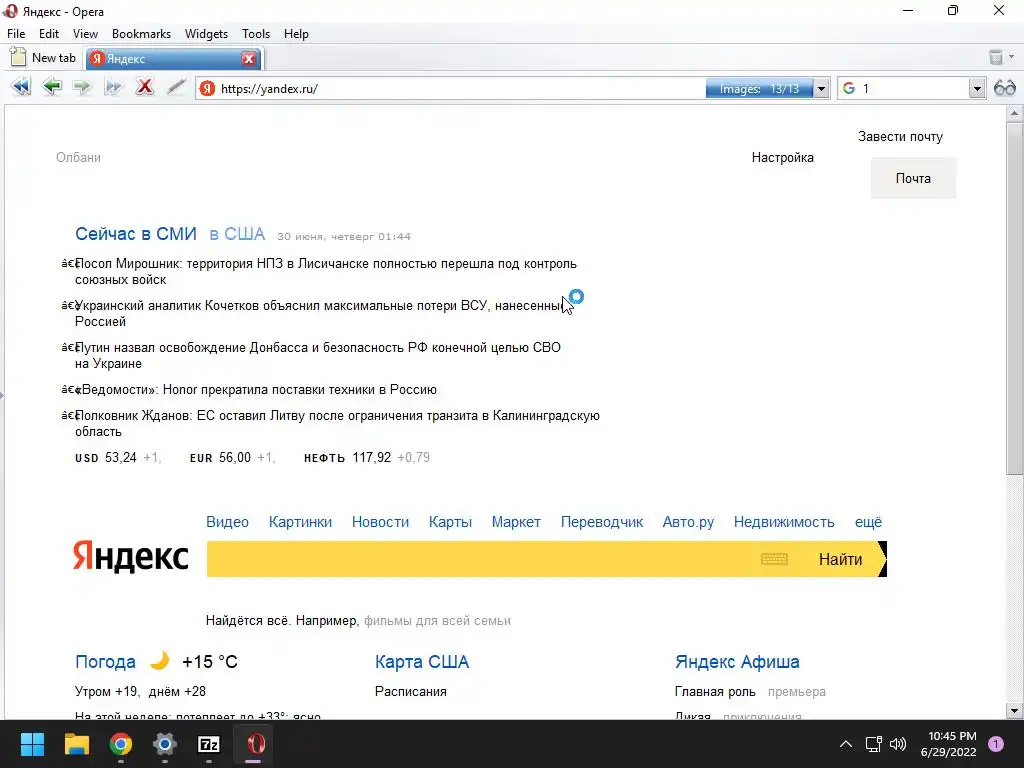Open the Edit menu
Viewport: 1024px width, 768px height.
coord(49,34)
